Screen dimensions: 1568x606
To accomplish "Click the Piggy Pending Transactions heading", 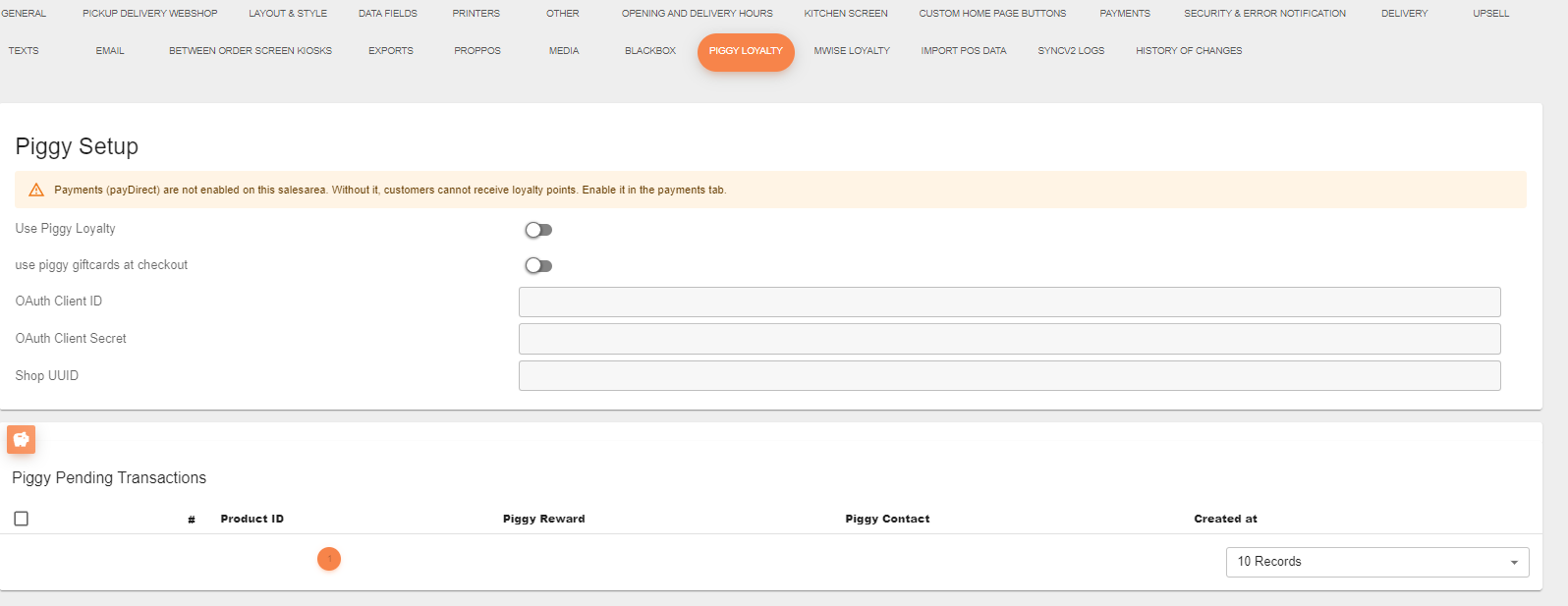I will [109, 478].
